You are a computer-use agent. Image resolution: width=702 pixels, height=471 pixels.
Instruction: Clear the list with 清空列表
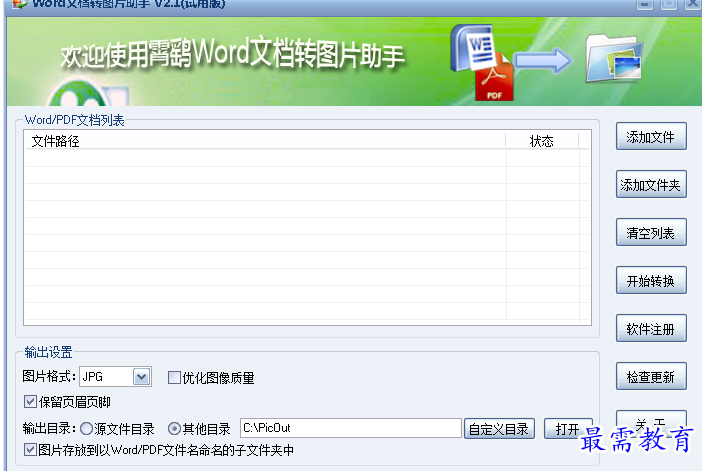[651, 232]
